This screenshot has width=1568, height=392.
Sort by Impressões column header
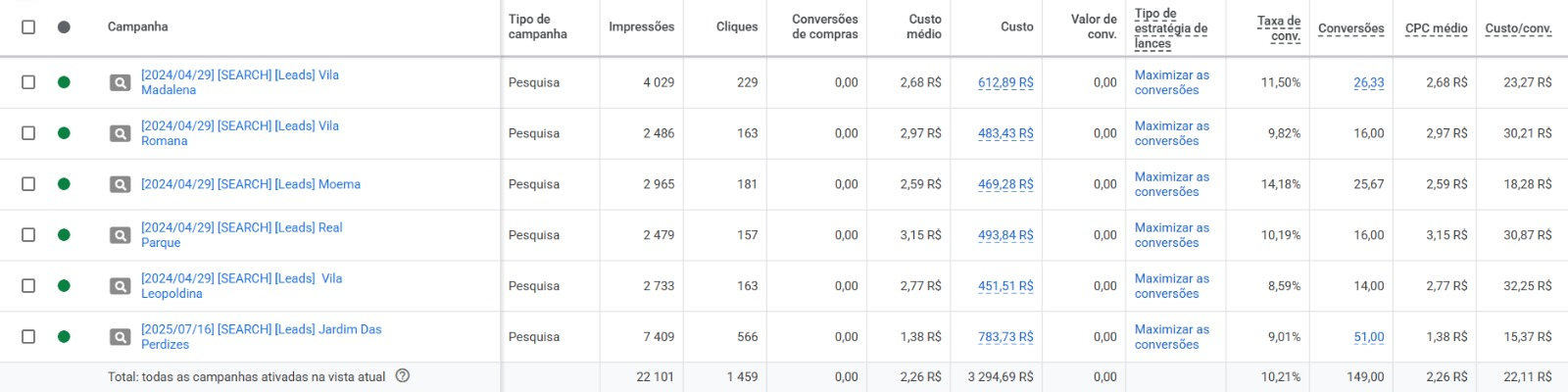pyautogui.click(x=641, y=27)
